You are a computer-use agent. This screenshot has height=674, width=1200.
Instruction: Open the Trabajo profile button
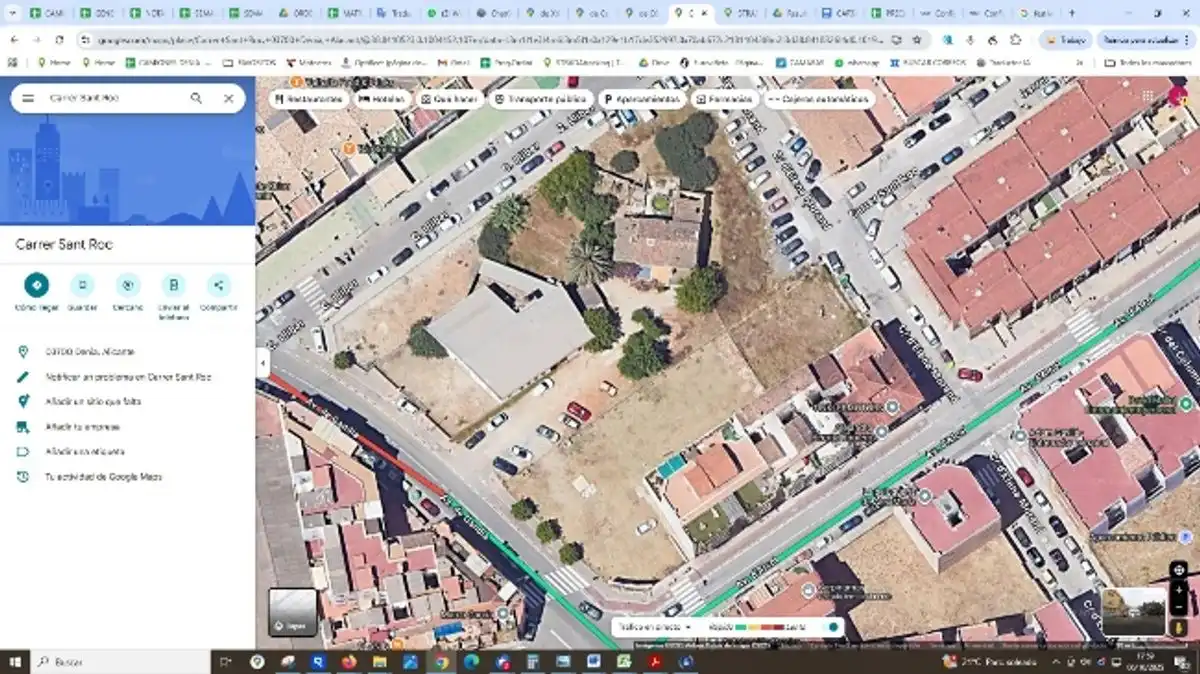[x=1065, y=40]
